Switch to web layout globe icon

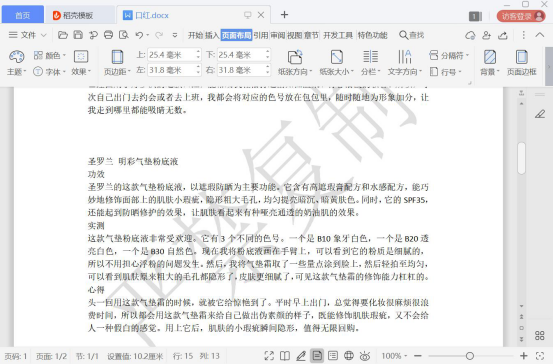pyautogui.click(x=349, y=356)
